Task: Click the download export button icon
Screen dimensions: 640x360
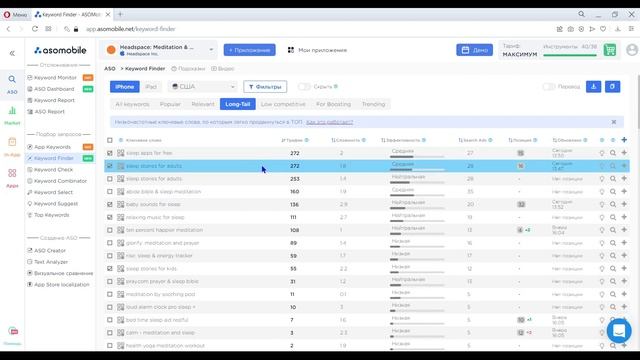Action: pyautogui.click(x=593, y=87)
